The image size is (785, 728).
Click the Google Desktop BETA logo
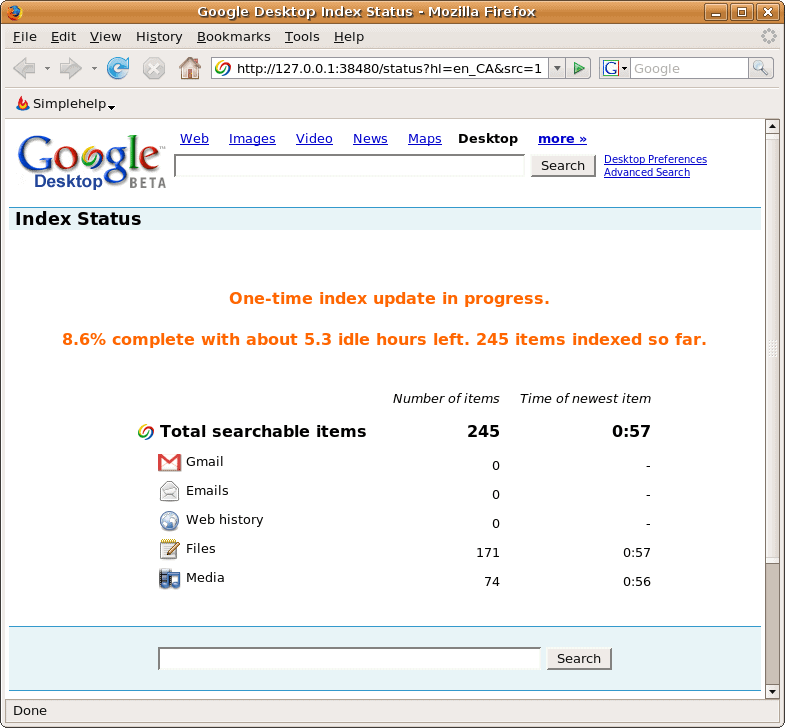(x=91, y=162)
